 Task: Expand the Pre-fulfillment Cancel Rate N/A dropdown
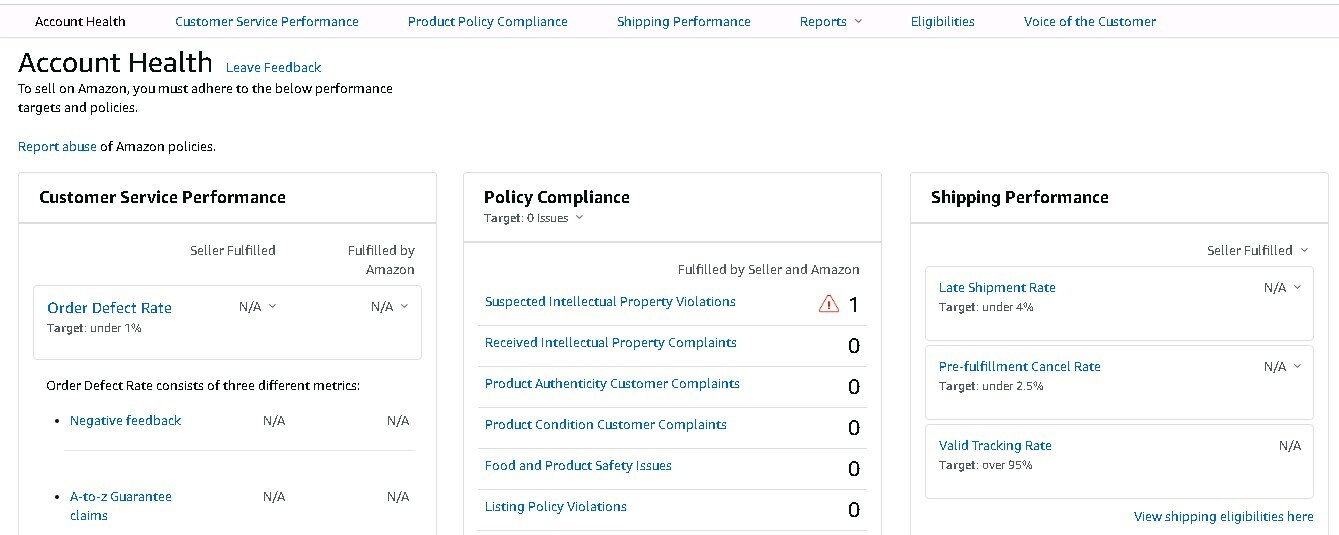(1283, 367)
